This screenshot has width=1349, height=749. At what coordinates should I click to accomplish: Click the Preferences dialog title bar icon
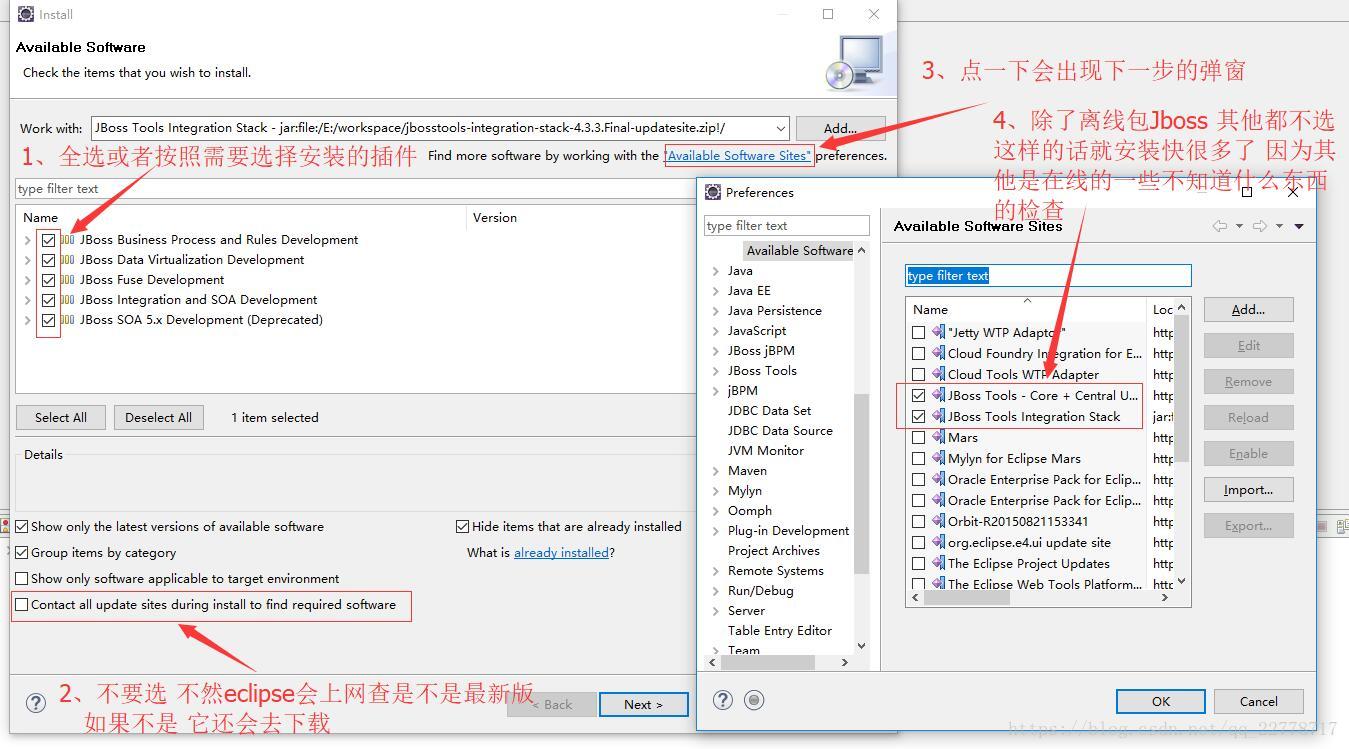pyautogui.click(x=713, y=192)
